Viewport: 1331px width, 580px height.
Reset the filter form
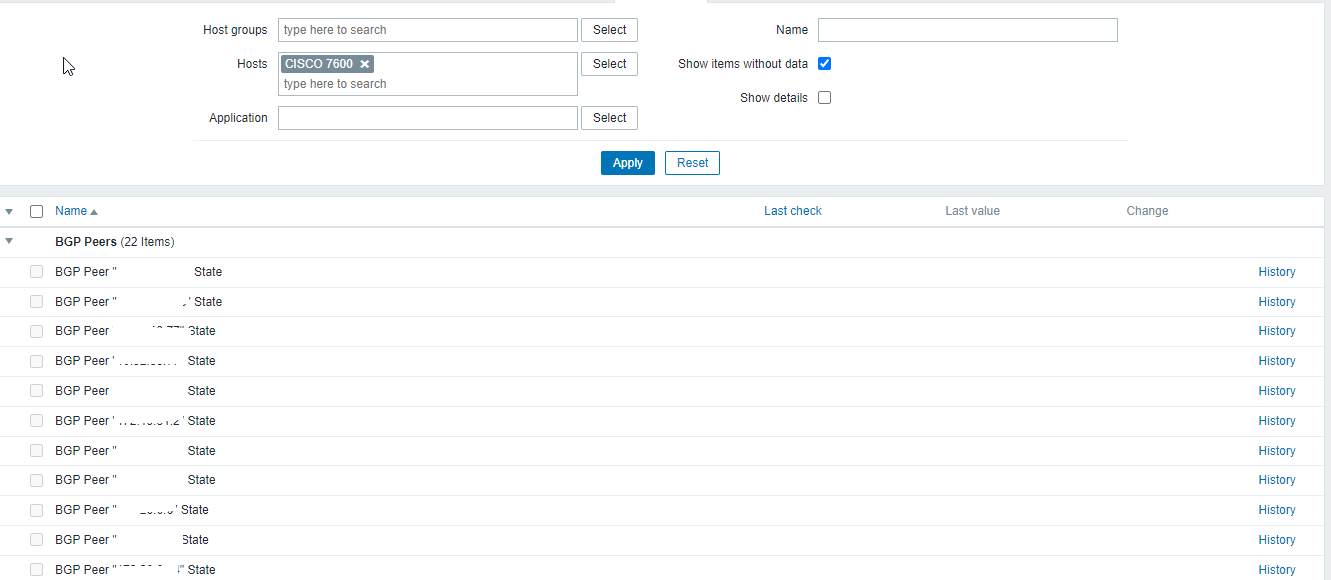(x=692, y=163)
